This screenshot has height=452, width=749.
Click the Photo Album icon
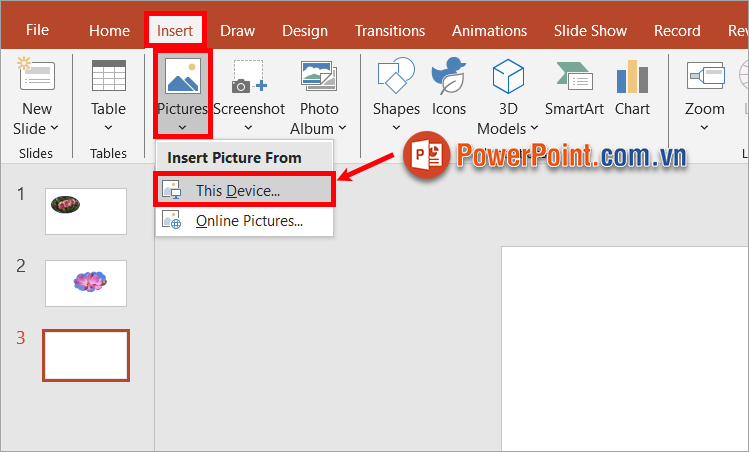coord(318,78)
